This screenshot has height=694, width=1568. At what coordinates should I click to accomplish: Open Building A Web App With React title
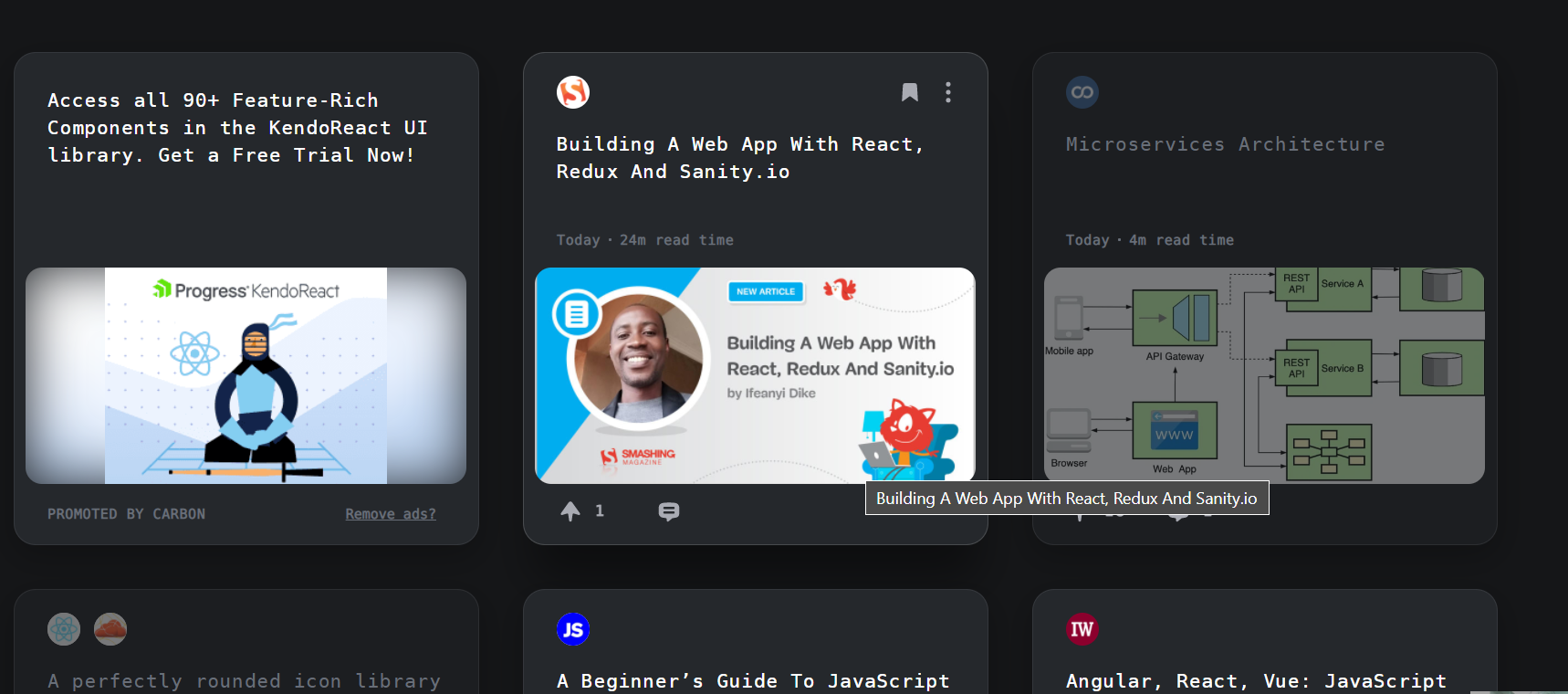point(740,158)
